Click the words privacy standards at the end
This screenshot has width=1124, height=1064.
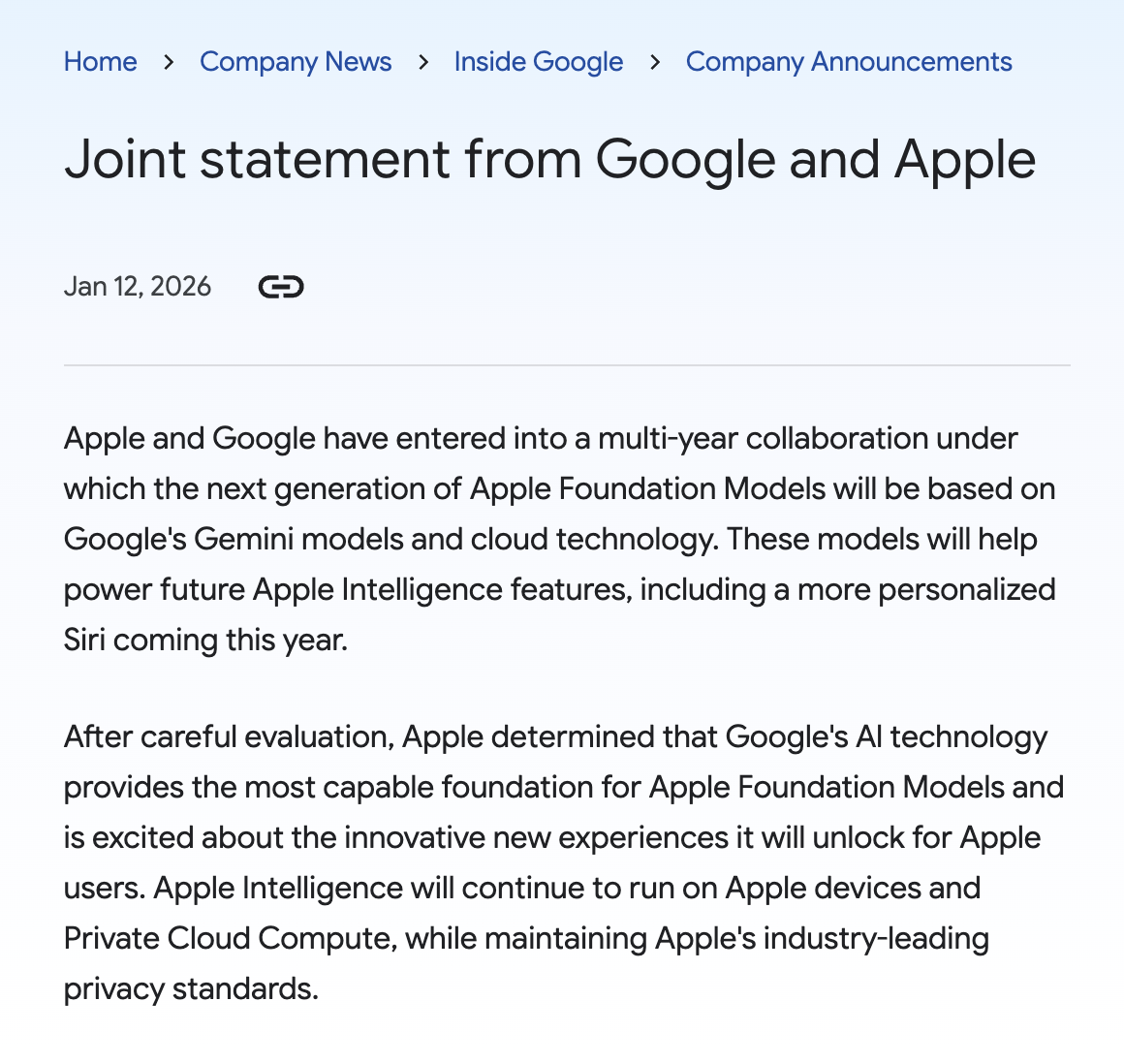[x=191, y=988]
